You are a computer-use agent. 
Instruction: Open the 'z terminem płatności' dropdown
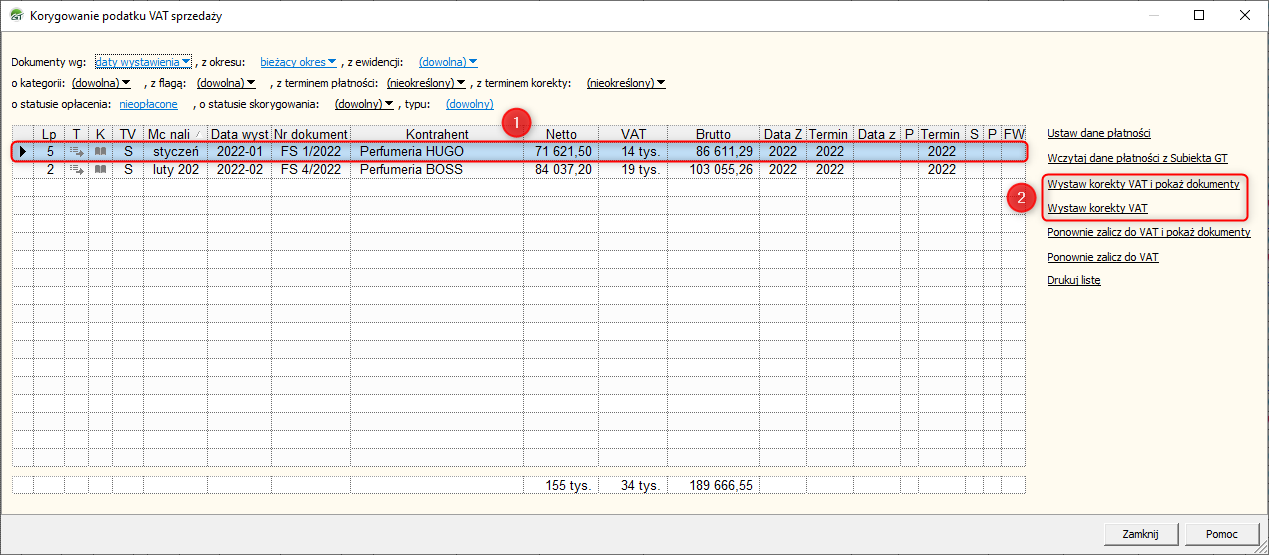pos(426,83)
